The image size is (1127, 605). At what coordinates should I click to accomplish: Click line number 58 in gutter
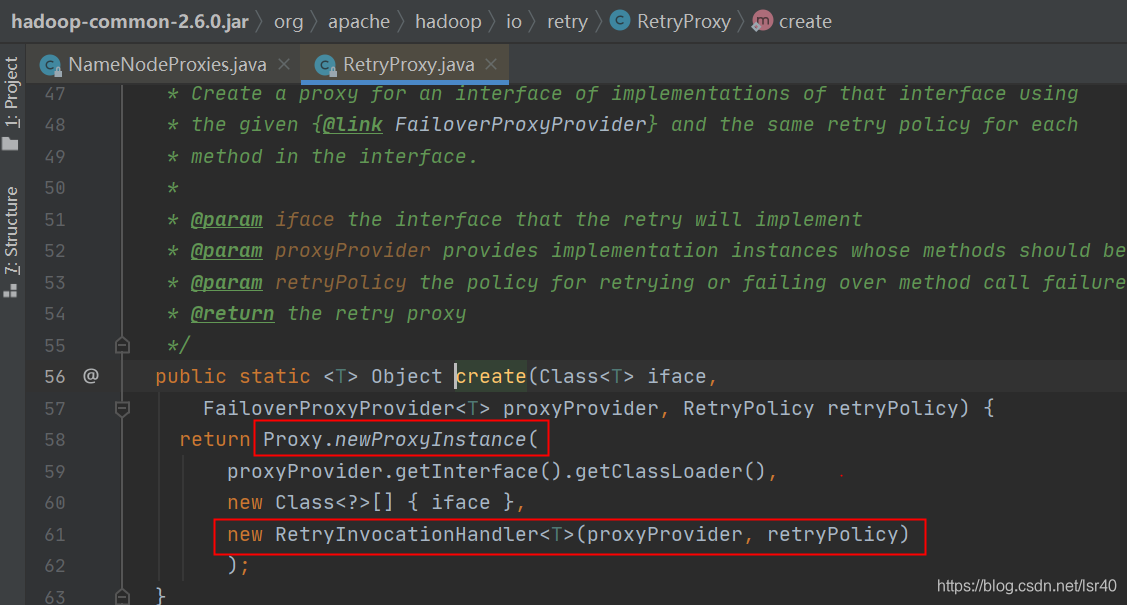tap(55, 440)
